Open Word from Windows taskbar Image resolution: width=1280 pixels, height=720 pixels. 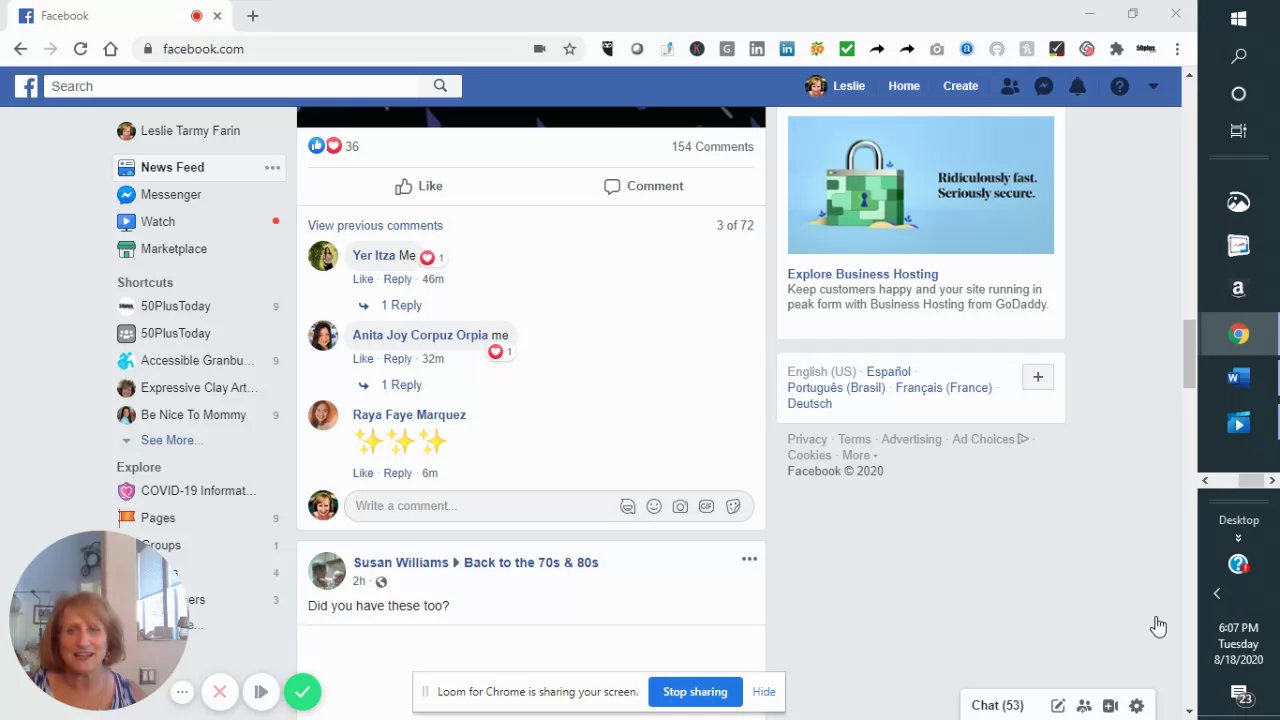coord(1238,378)
